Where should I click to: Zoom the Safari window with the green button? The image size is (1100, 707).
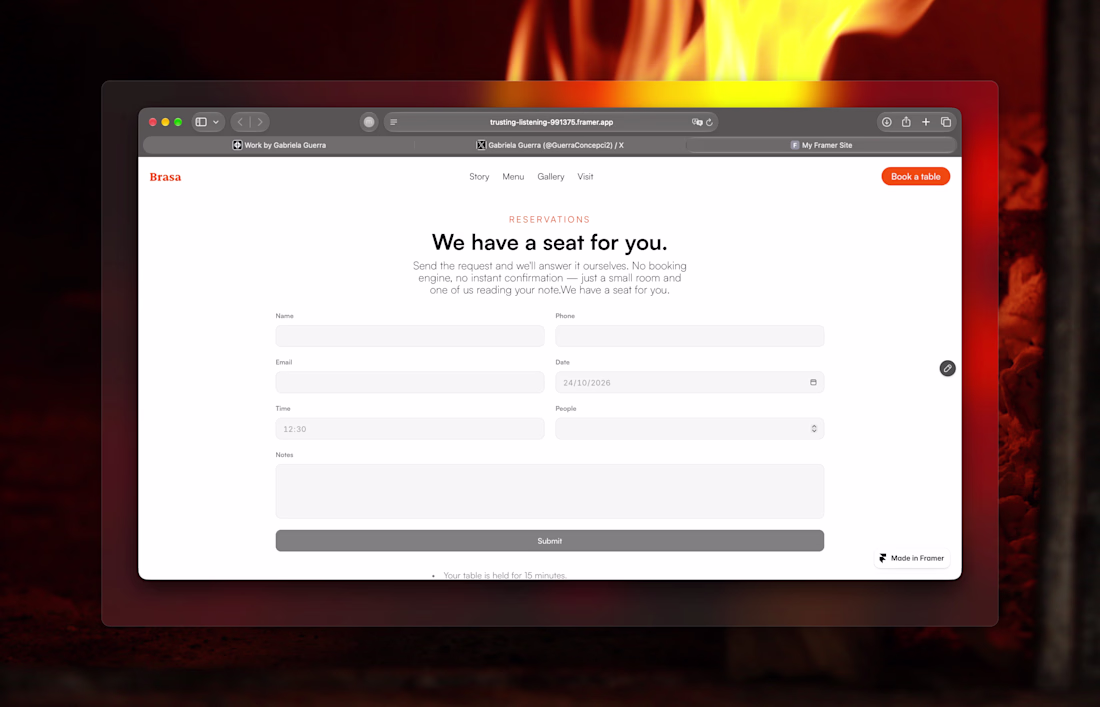point(178,122)
